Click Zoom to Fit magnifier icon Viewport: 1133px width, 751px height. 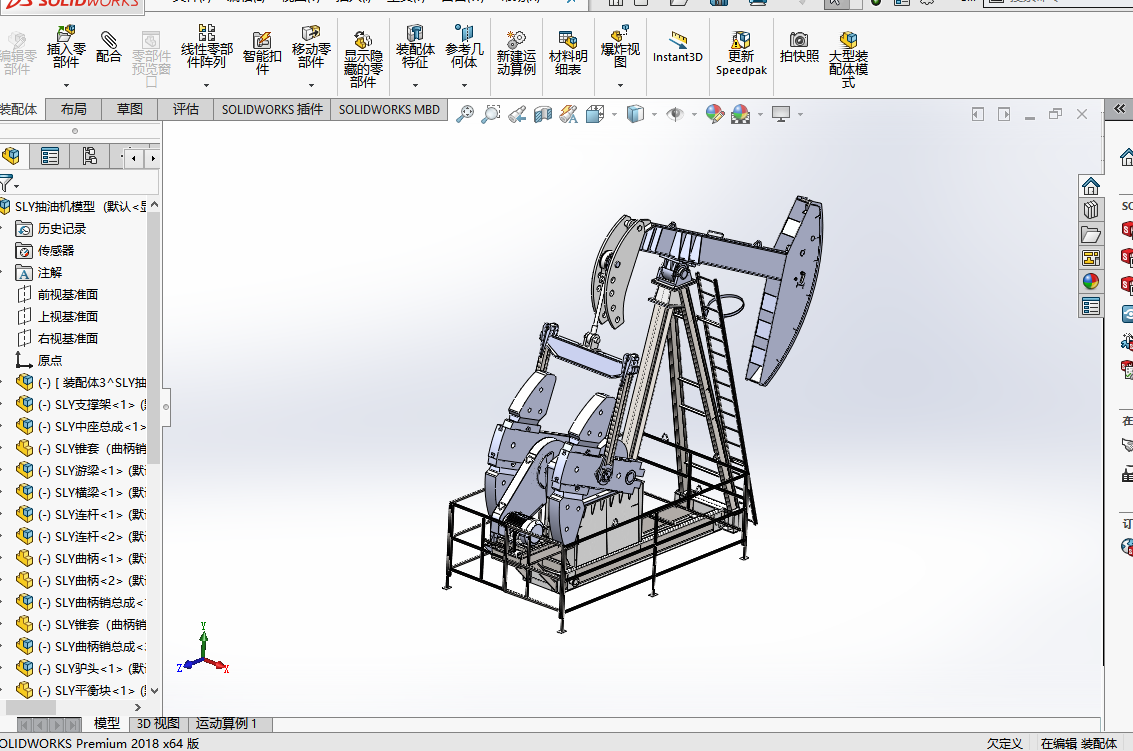[x=465, y=114]
